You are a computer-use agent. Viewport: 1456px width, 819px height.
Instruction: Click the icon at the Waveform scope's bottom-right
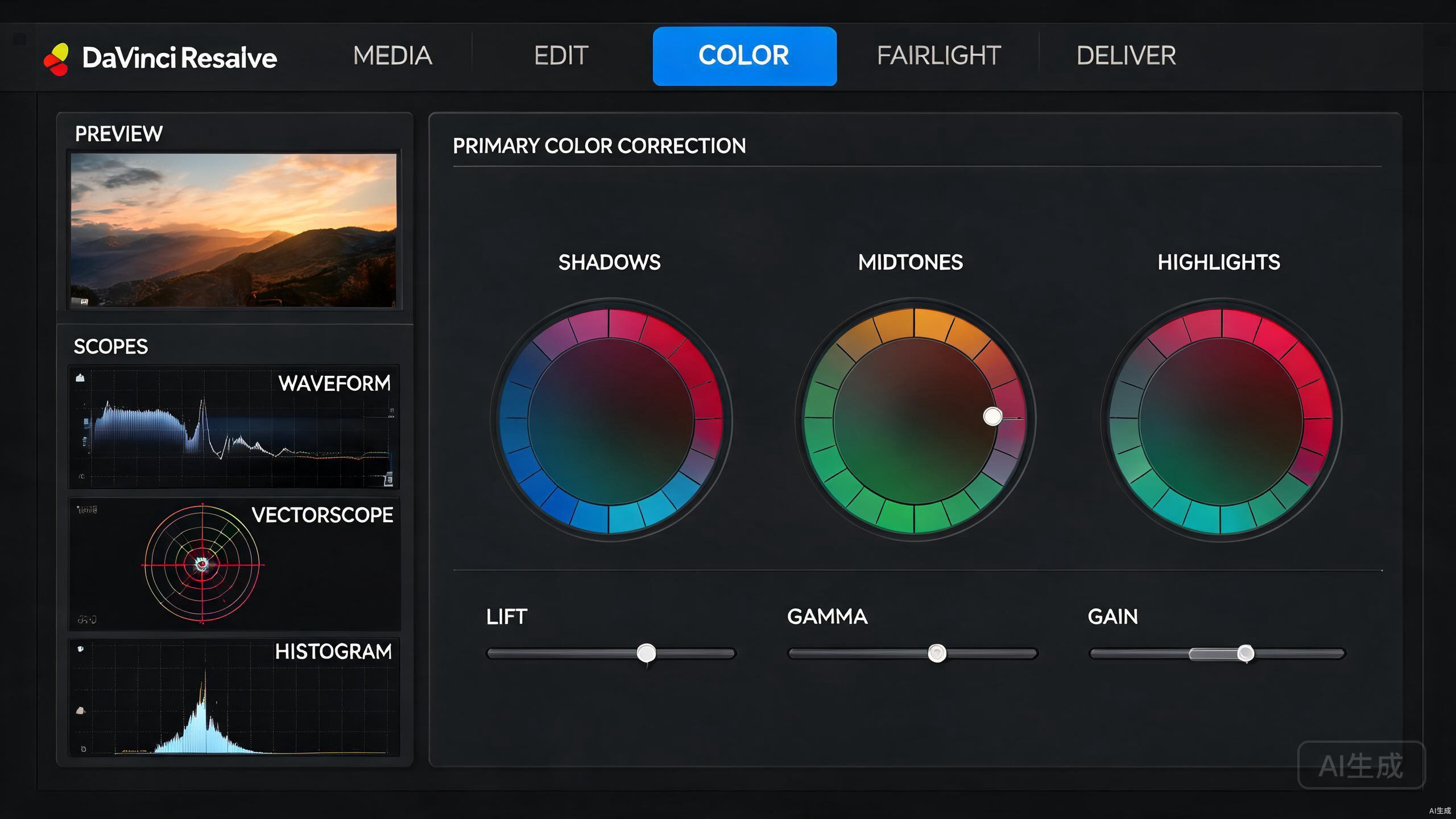coord(388,479)
